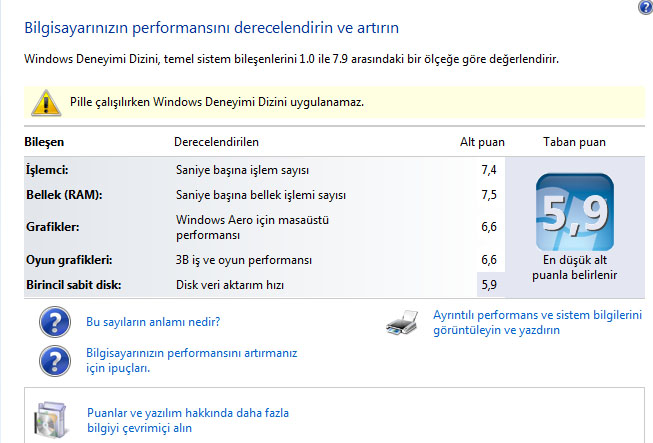This screenshot has width=653, height=443.
Task: Open detailed performance and system info link
Action: tap(537, 322)
